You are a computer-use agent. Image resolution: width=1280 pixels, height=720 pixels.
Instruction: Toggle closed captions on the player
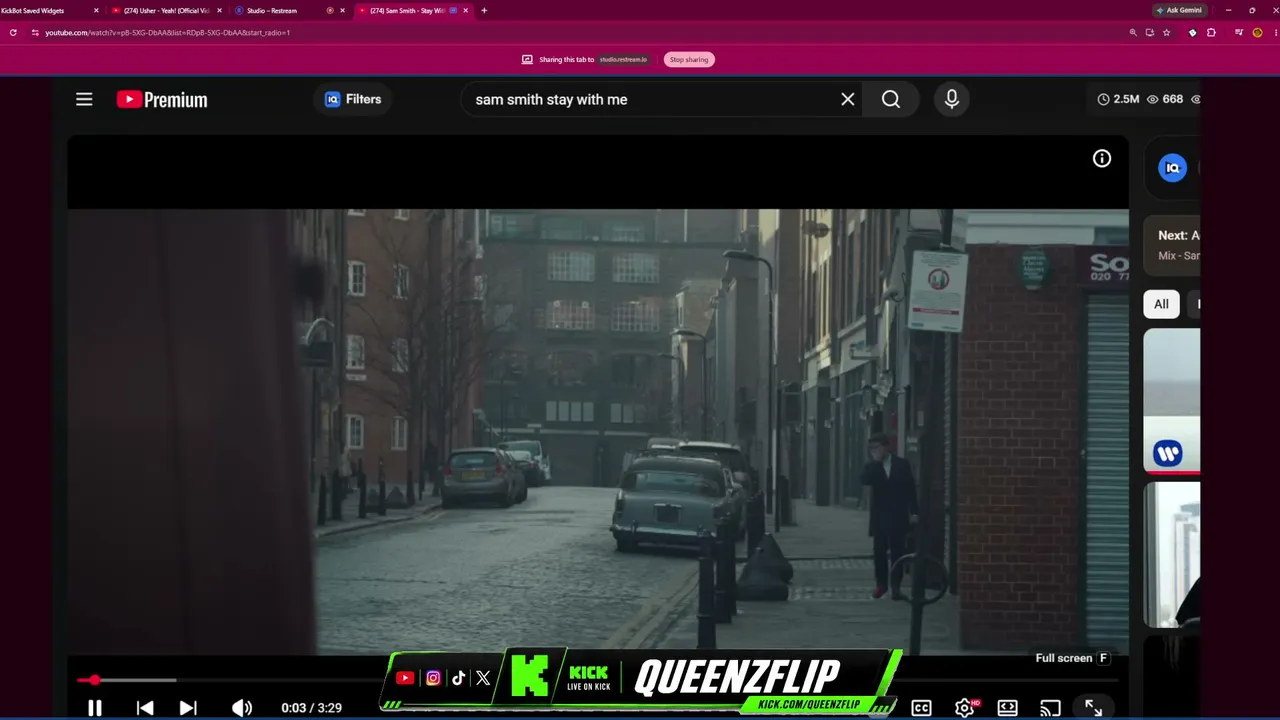(922, 708)
